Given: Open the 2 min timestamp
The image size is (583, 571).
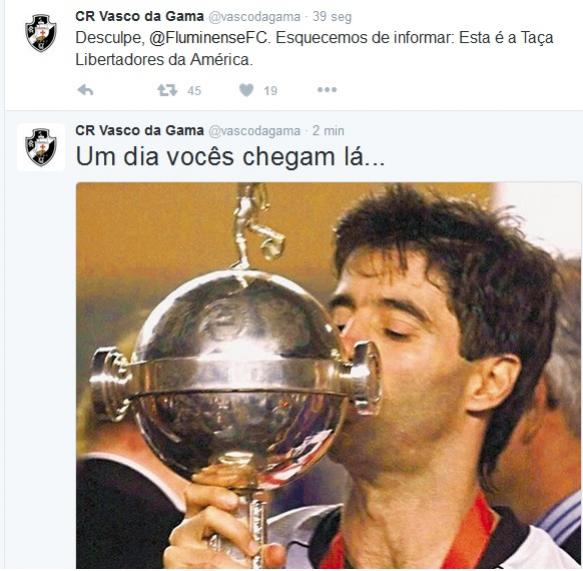Looking at the screenshot, I should [x=328, y=131].
